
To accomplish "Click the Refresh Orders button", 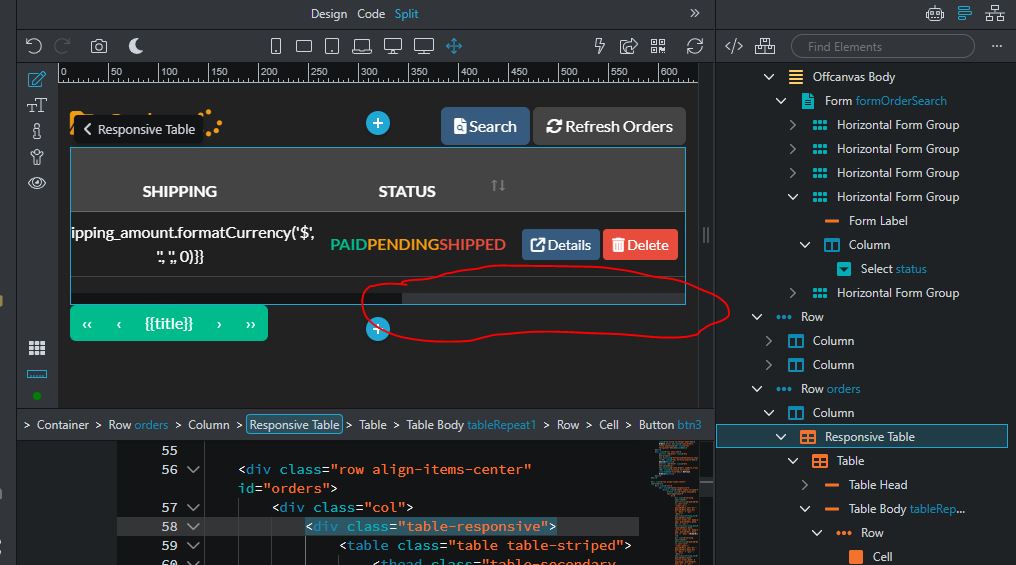I will pyautogui.click(x=609, y=126).
